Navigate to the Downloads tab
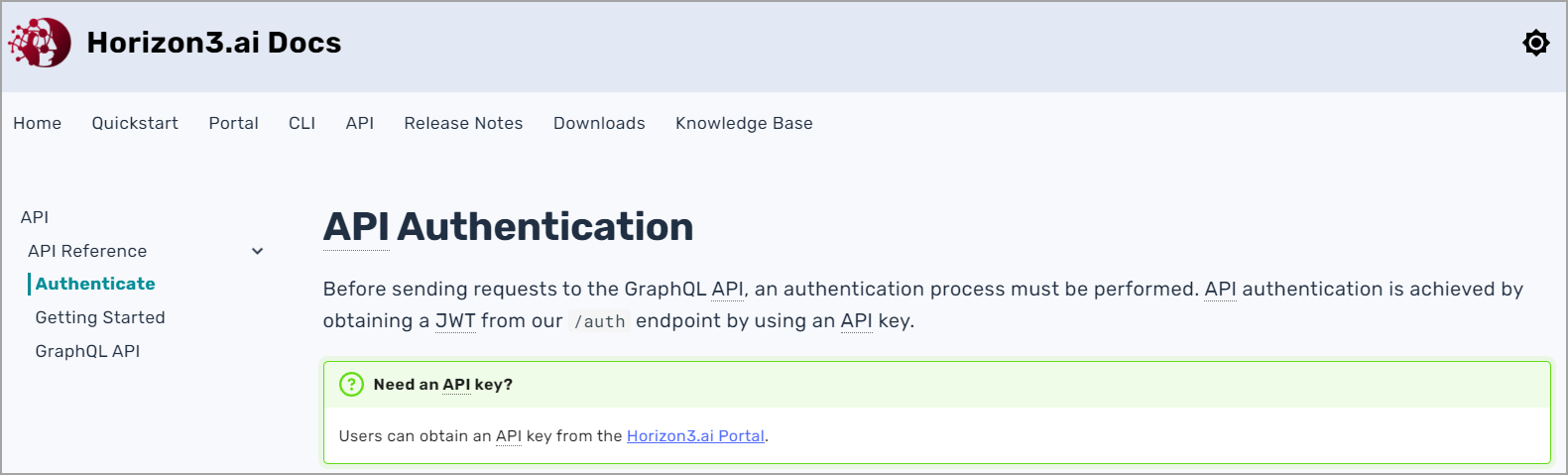This screenshot has height=475, width=1568. pos(599,123)
